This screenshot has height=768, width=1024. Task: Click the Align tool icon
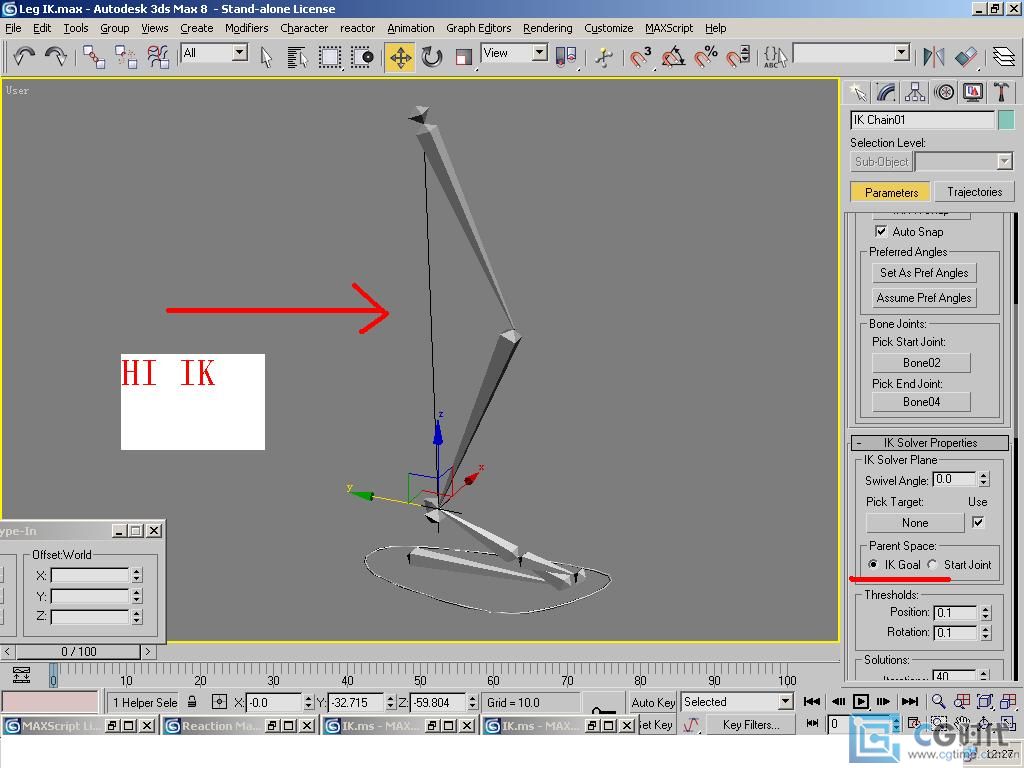coord(966,57)
